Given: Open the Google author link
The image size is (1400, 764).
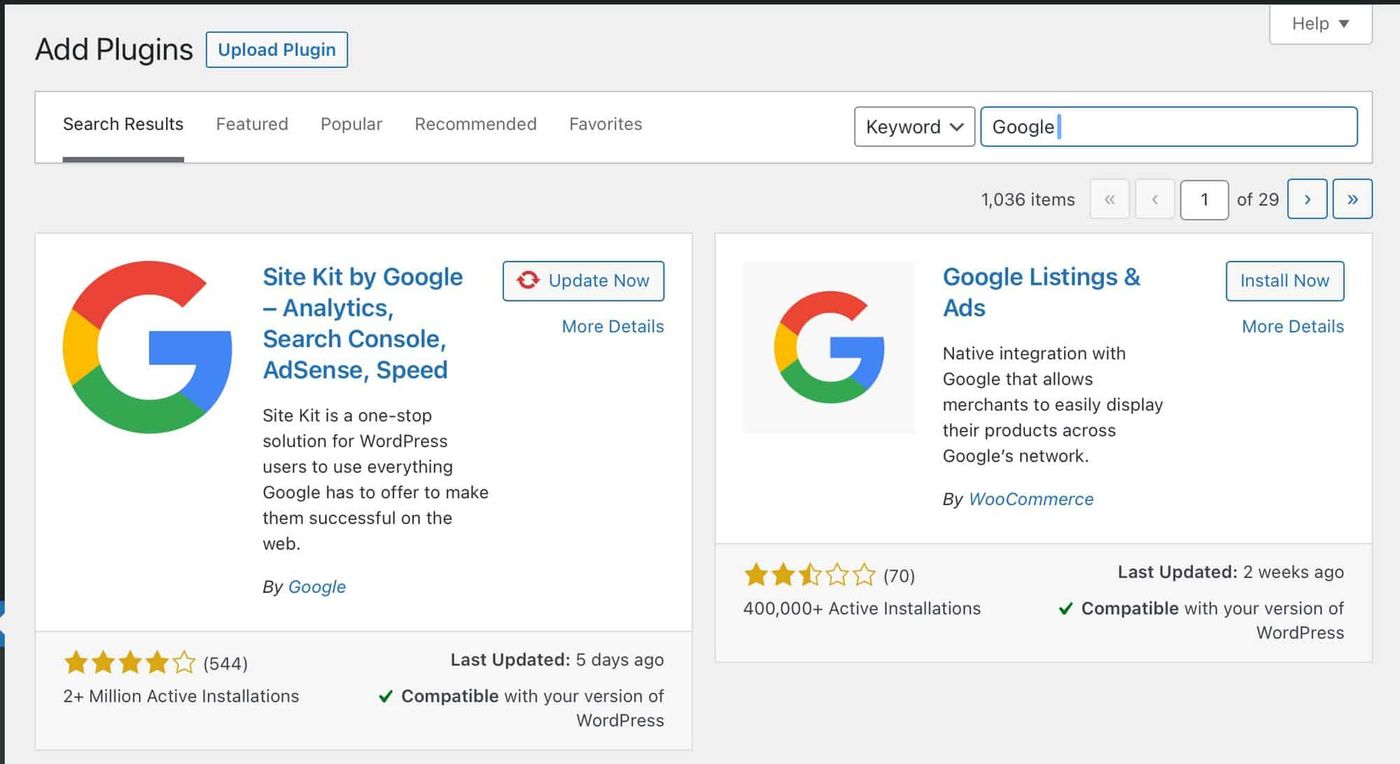Looking at the screenshot, I should 317,587.
